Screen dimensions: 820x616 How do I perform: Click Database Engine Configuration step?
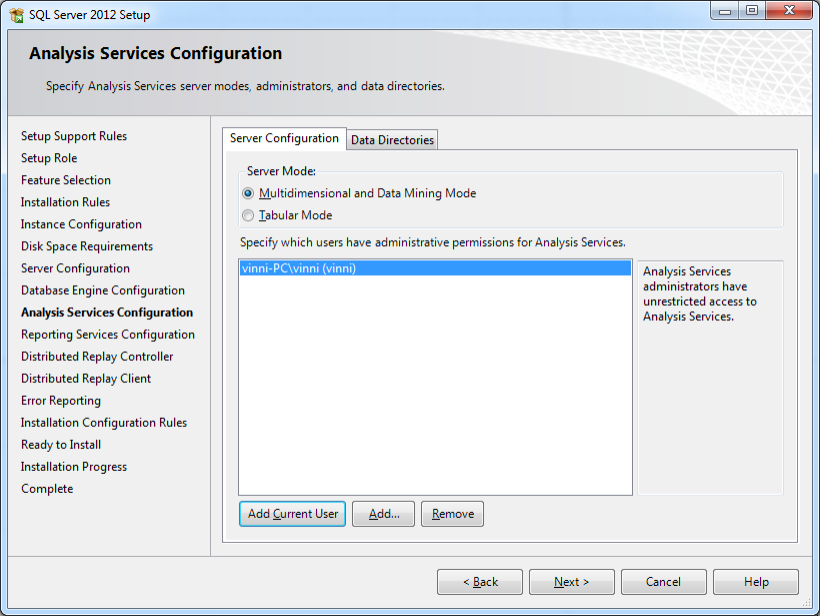(x=102, y=290)
